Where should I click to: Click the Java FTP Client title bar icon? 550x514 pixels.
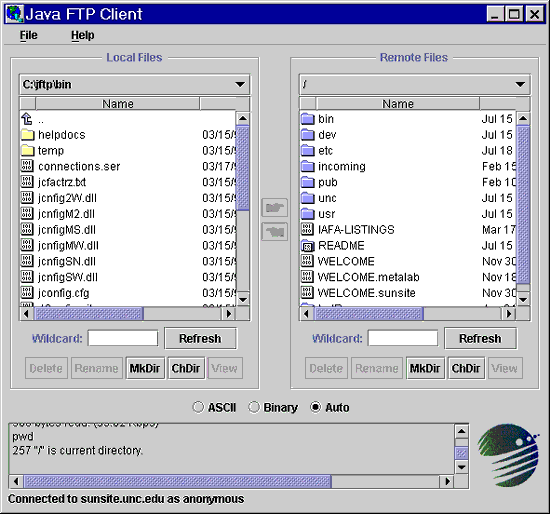point(15,14)
